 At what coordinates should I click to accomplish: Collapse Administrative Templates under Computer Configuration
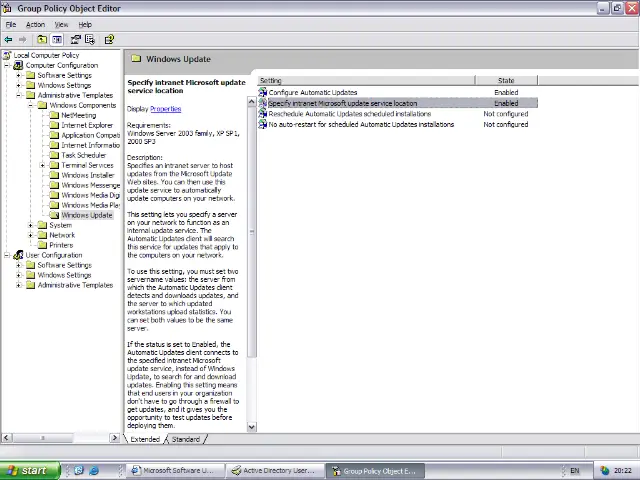click(19, 95)
